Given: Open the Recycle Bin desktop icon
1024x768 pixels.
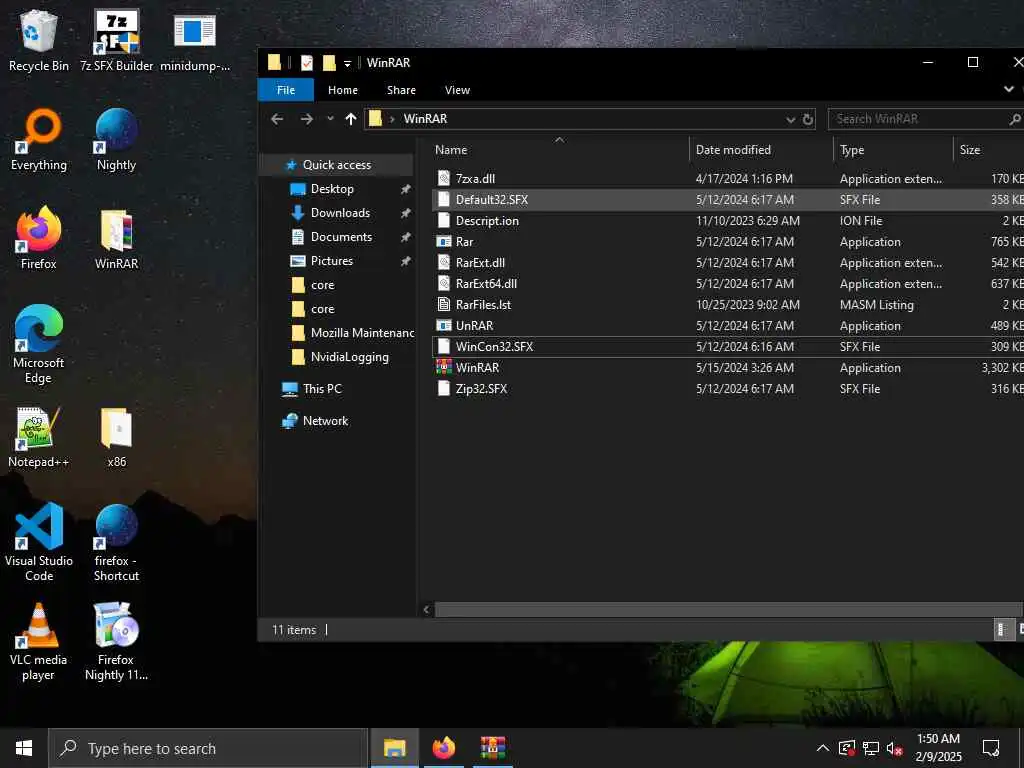Looking at the screenshot, I should [x=39, y=40].
